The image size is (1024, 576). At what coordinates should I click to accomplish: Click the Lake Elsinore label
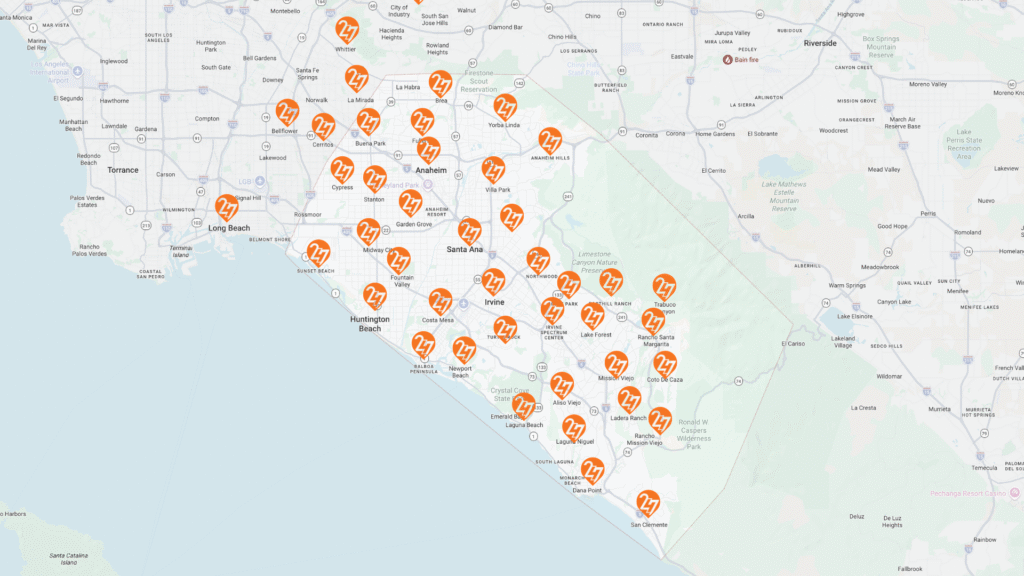[x=855, y=316]
